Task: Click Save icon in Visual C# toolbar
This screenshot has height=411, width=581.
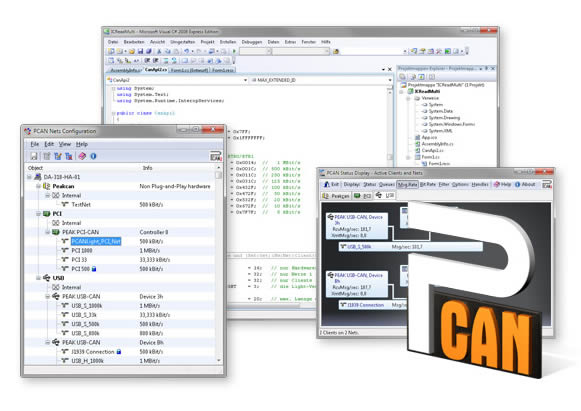Action: 140,52
